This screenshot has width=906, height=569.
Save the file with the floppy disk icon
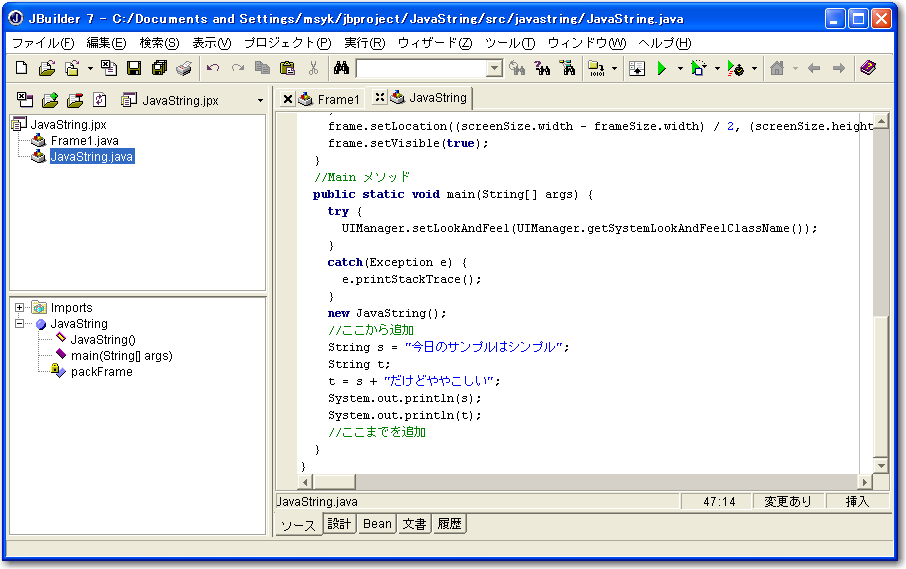[x=134, y=68]
